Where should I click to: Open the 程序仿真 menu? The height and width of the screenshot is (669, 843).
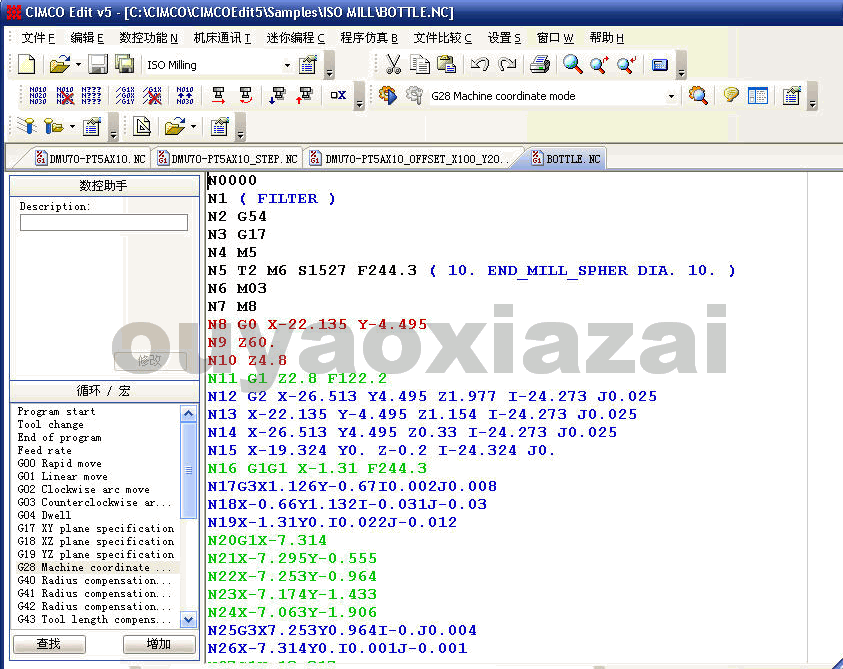click(369, 38)
